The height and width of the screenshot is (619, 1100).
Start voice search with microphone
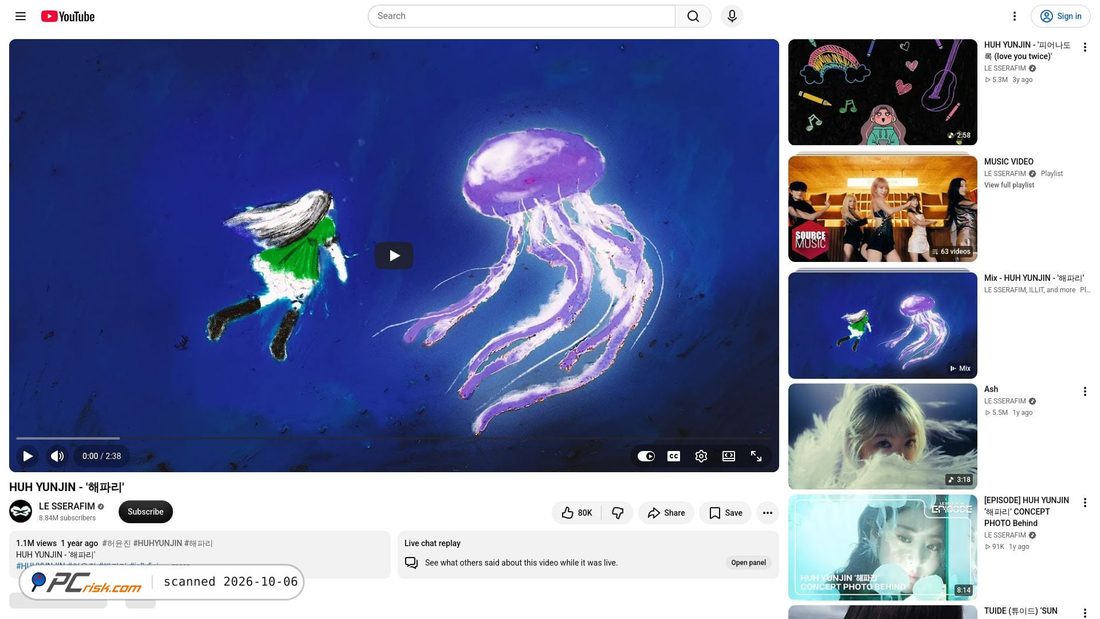coord(732,16)
